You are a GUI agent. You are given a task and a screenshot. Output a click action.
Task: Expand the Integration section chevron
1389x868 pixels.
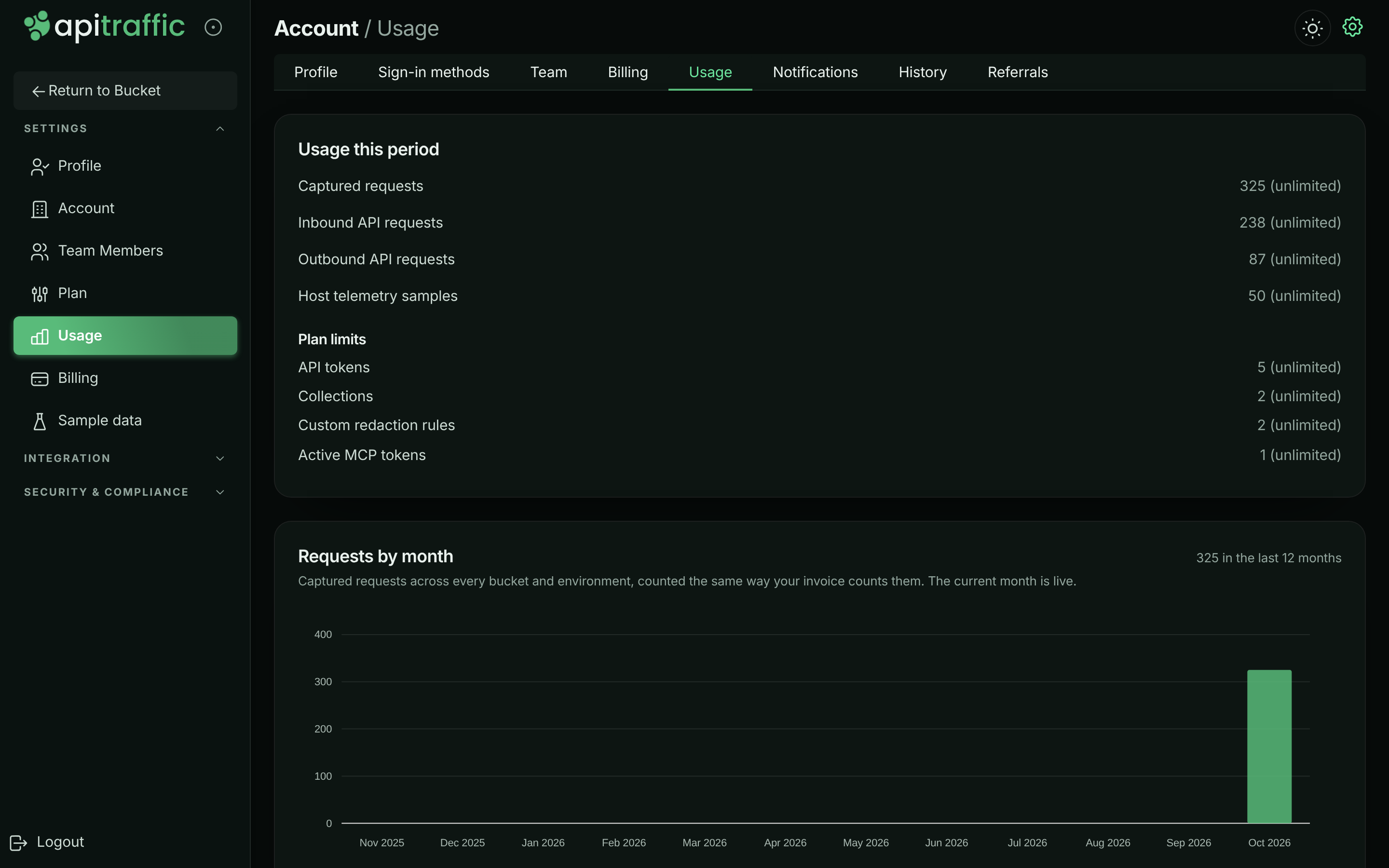tap(220, 458)
